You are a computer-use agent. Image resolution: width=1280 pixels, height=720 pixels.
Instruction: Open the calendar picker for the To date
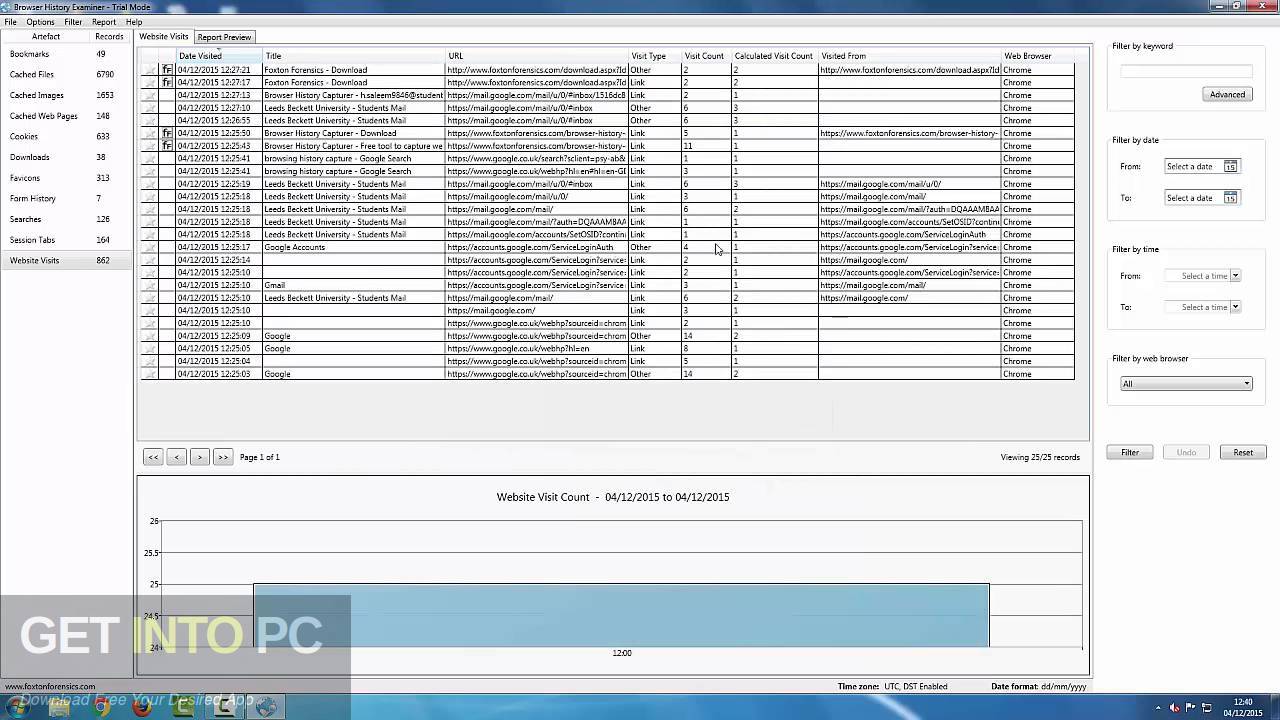click(1230, 197)
